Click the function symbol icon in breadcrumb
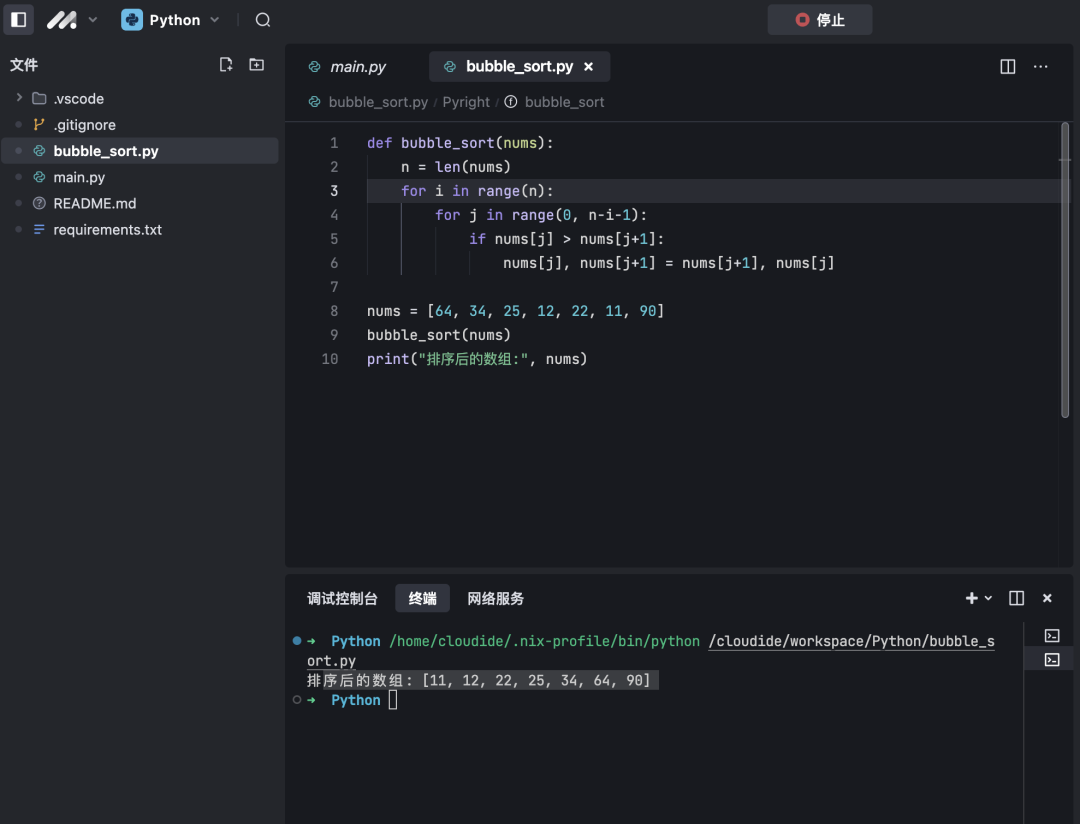 510,102
